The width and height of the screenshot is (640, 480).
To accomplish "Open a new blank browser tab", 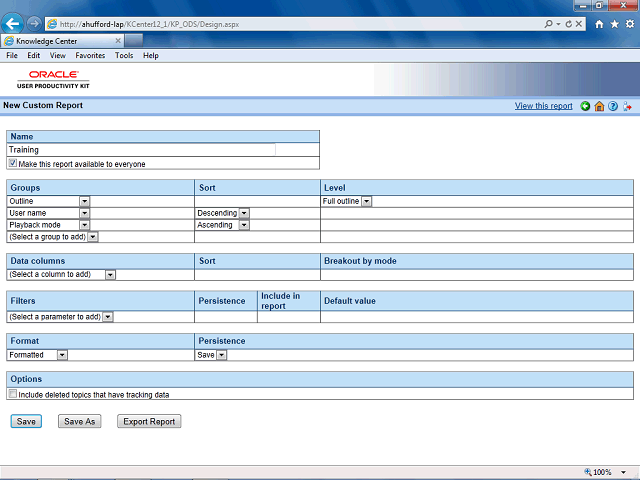I will tap(133, 41).
